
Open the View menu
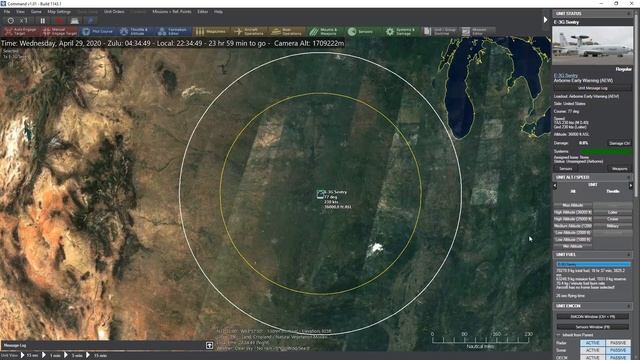coord(20,12)
